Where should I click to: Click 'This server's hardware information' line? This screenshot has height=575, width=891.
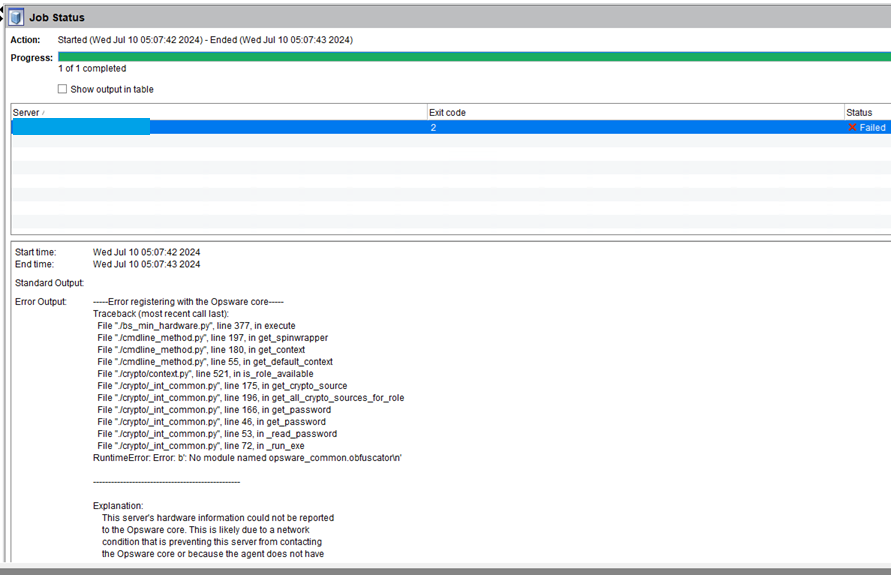coord(218,518)
